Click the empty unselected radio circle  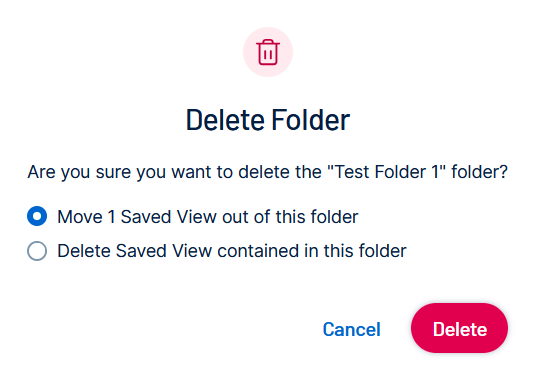click(x=37, y=251)
